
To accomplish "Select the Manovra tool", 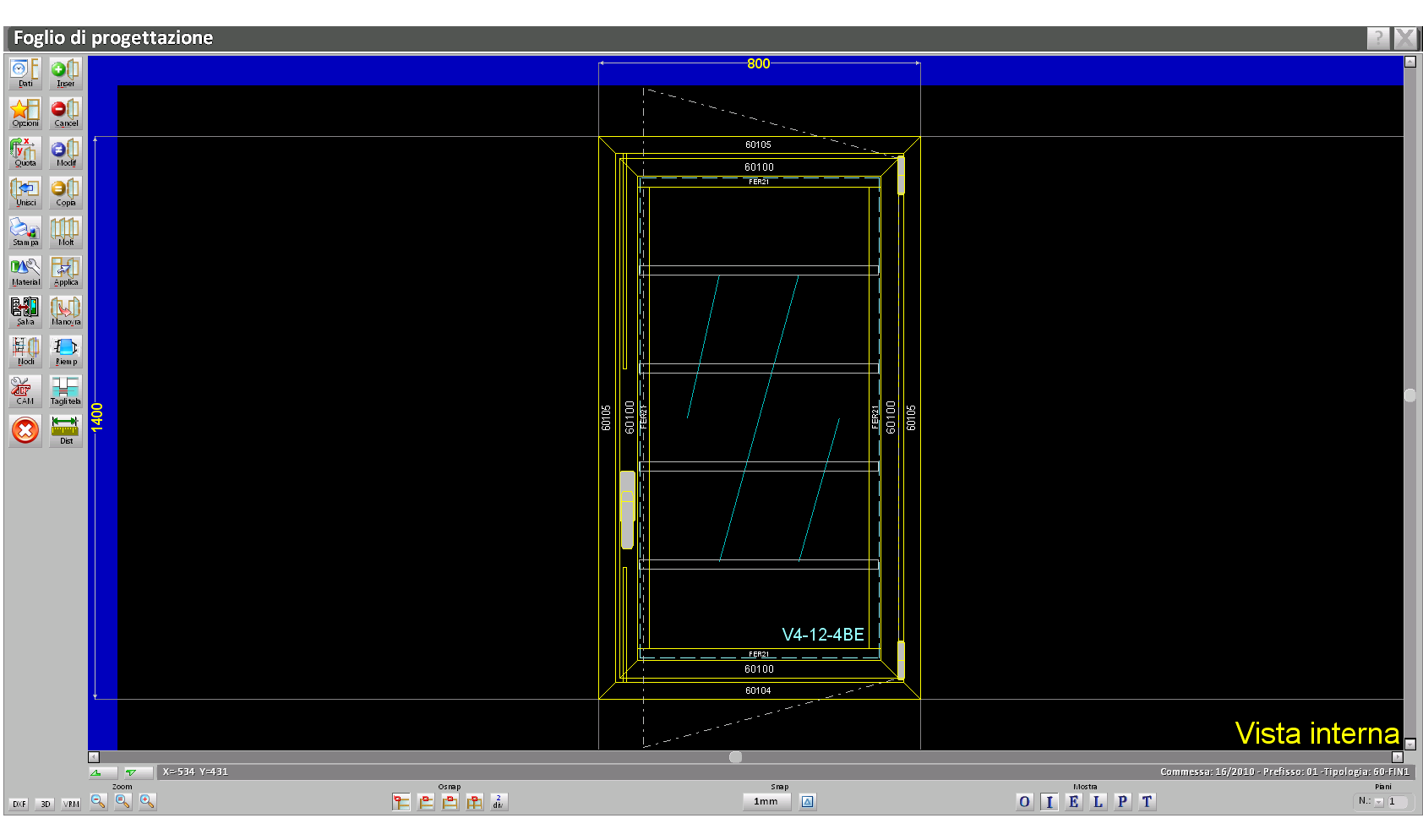I will pos(65,312).
